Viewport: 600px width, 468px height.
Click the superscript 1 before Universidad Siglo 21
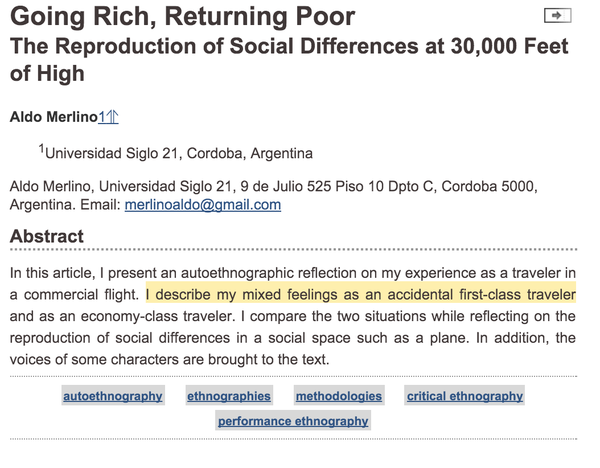(x=41, y=148)
